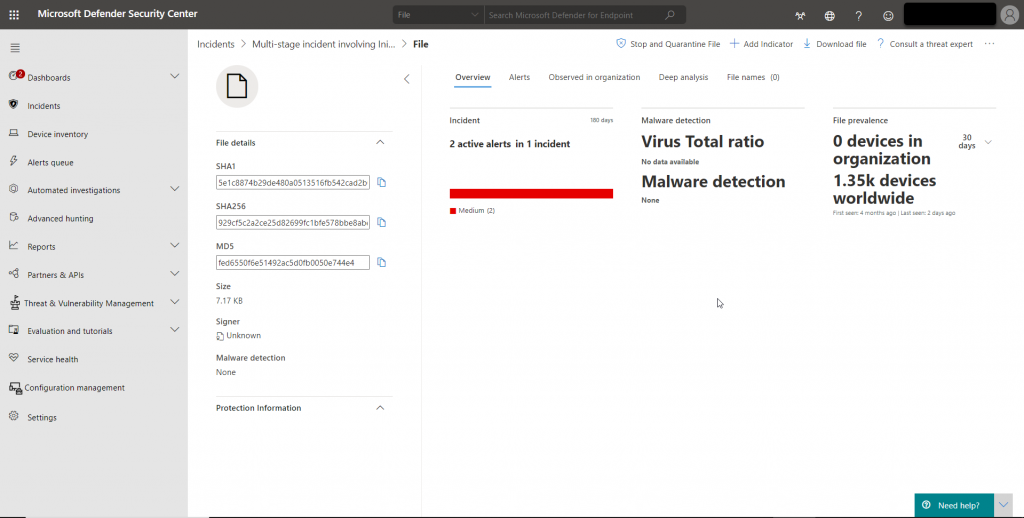Click the Partners & APIs icon
The image size is (1024, 518).
point(14,274)
